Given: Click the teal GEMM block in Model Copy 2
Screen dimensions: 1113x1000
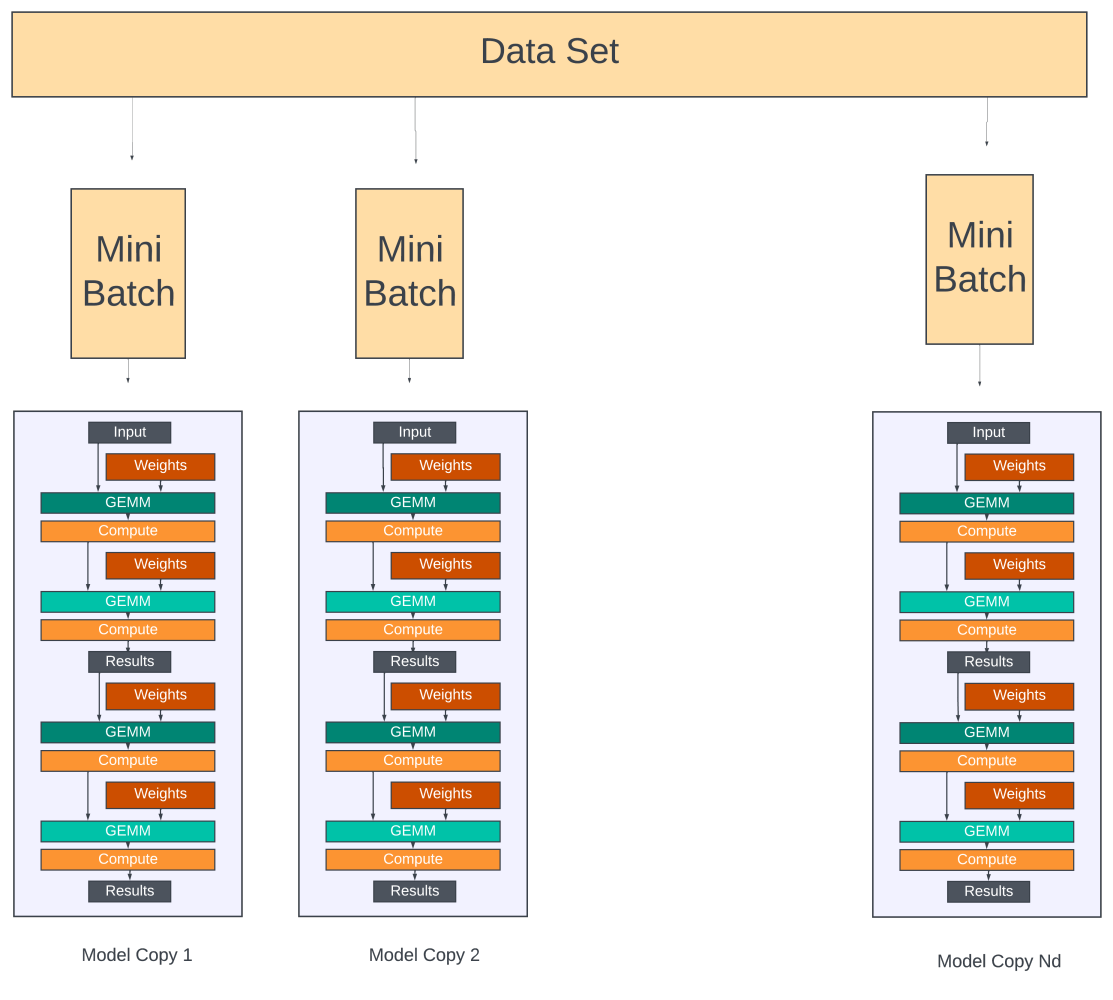Looking at the screenshot, I should tap(413, 601).
